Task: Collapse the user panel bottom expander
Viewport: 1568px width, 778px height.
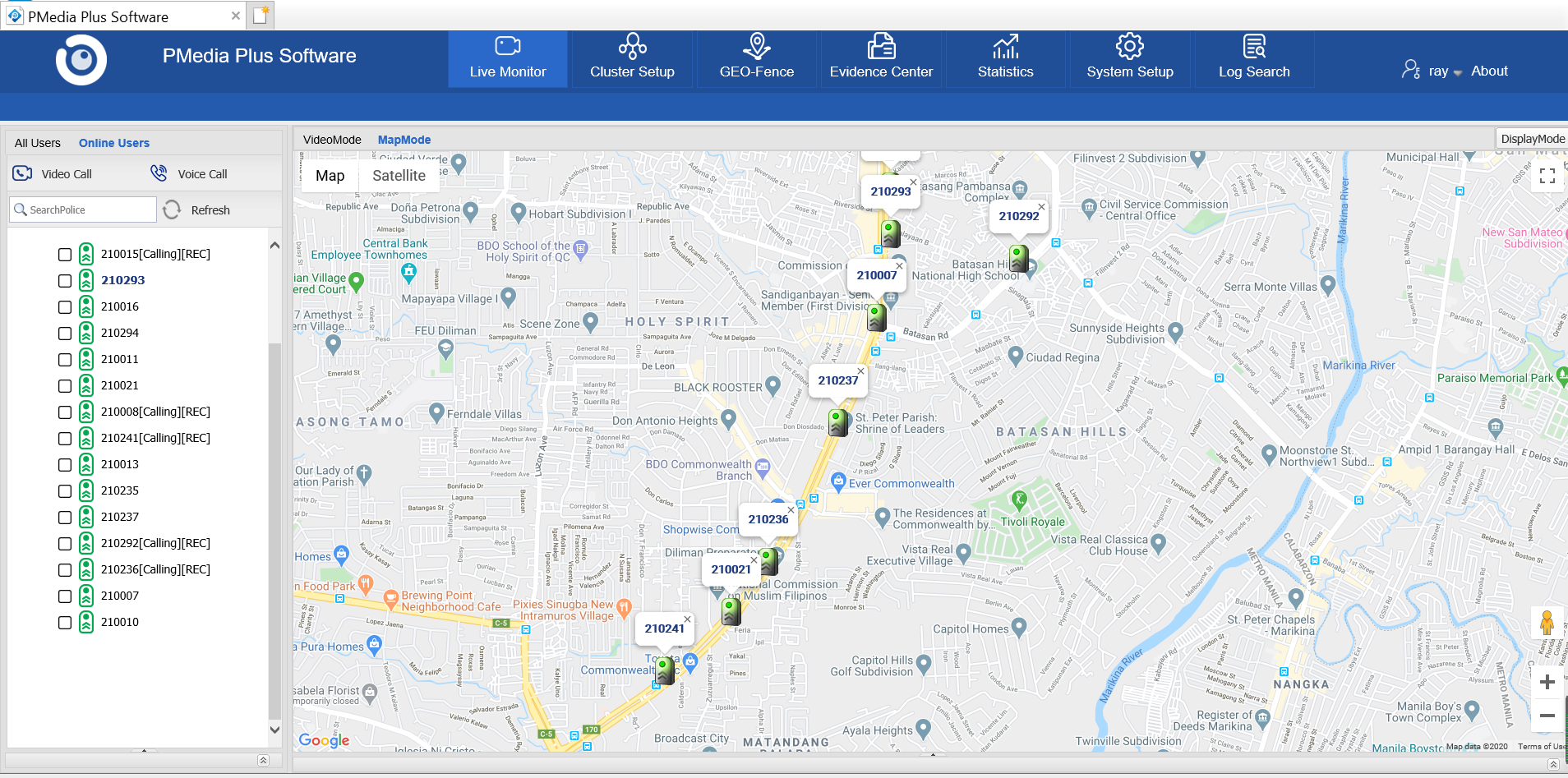Action: [263, 761]
